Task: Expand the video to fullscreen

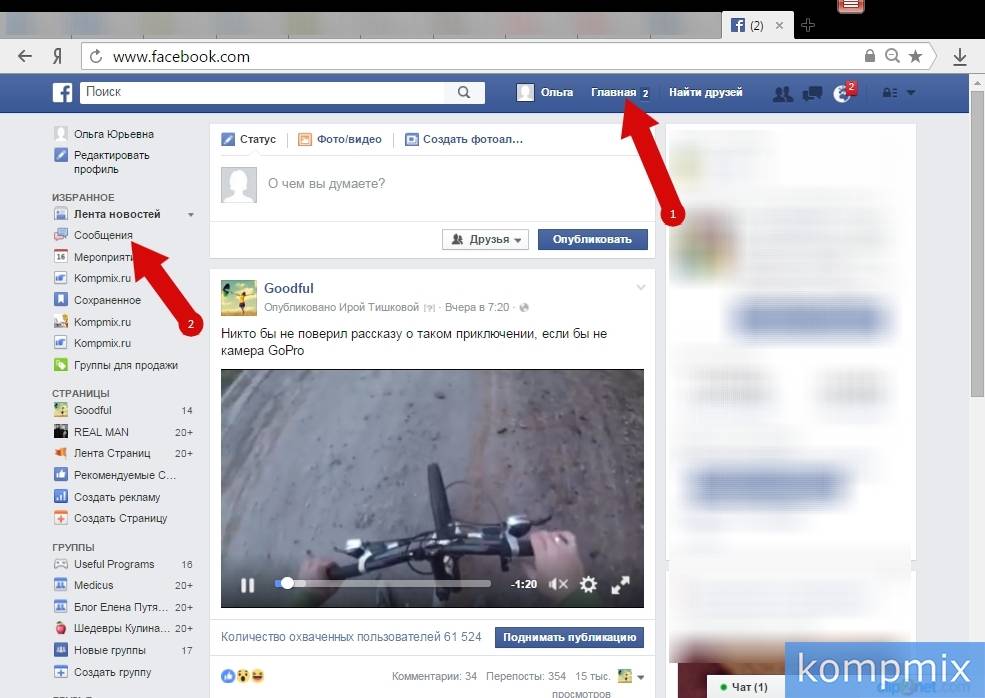Action: (x=620, y=585)
